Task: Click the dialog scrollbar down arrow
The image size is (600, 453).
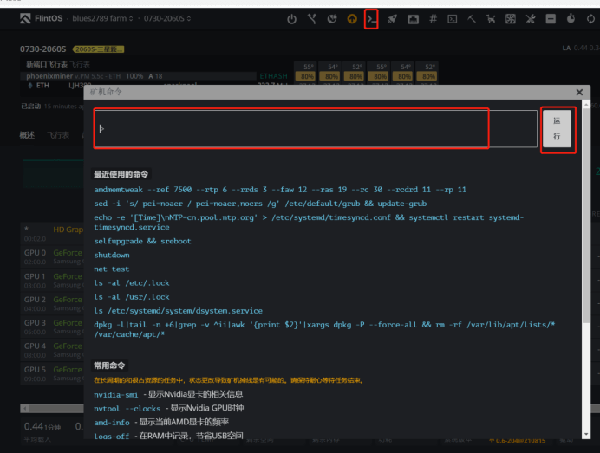Action: tap(586, 435)
